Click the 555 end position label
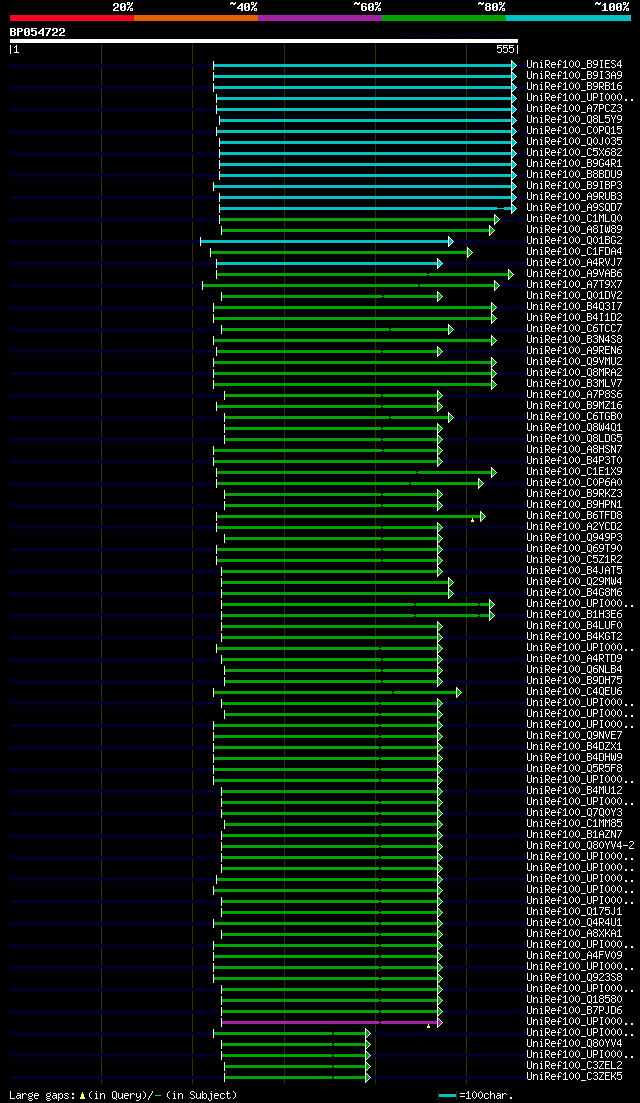 [505, 49]
